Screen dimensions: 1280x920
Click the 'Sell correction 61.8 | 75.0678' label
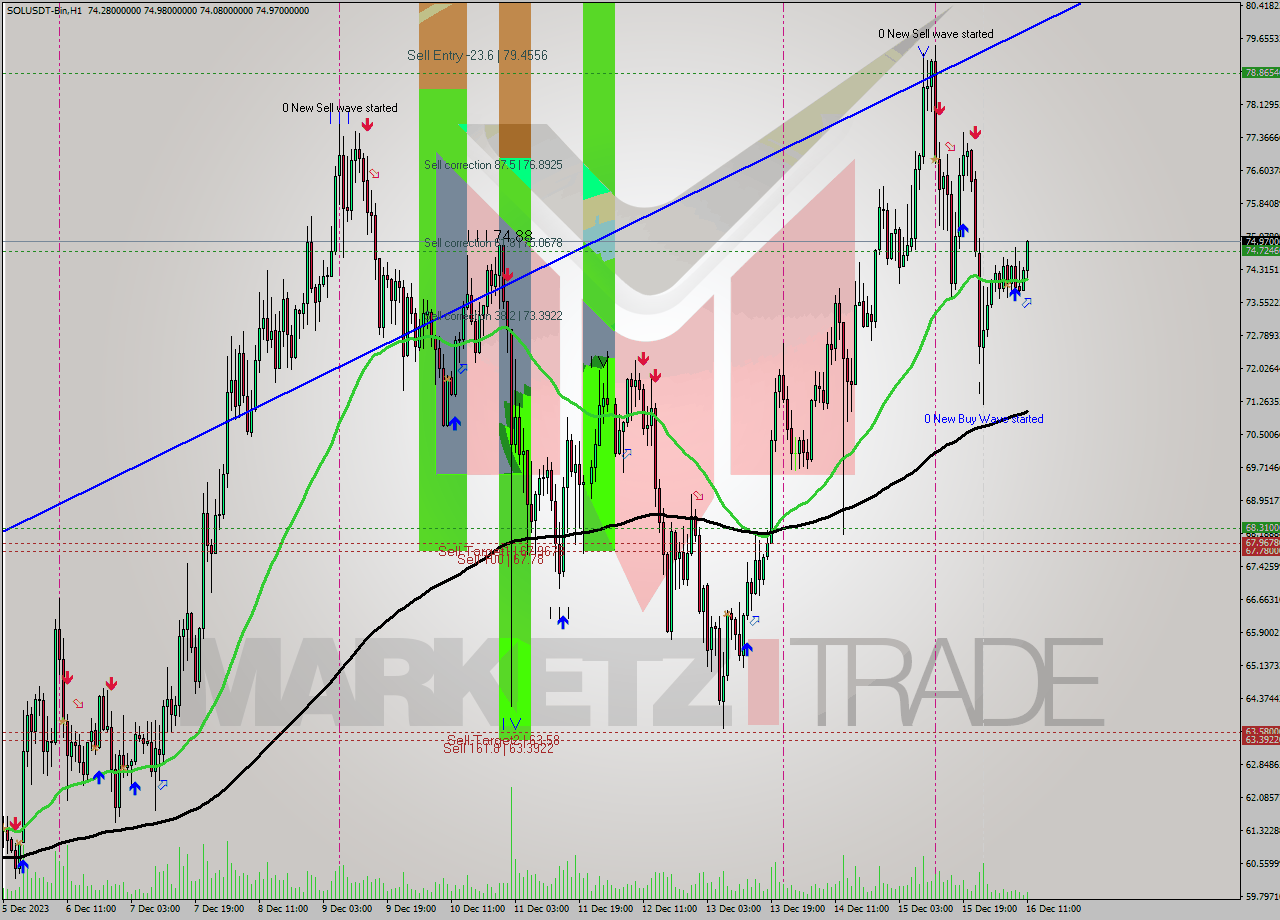click(493, 243)
